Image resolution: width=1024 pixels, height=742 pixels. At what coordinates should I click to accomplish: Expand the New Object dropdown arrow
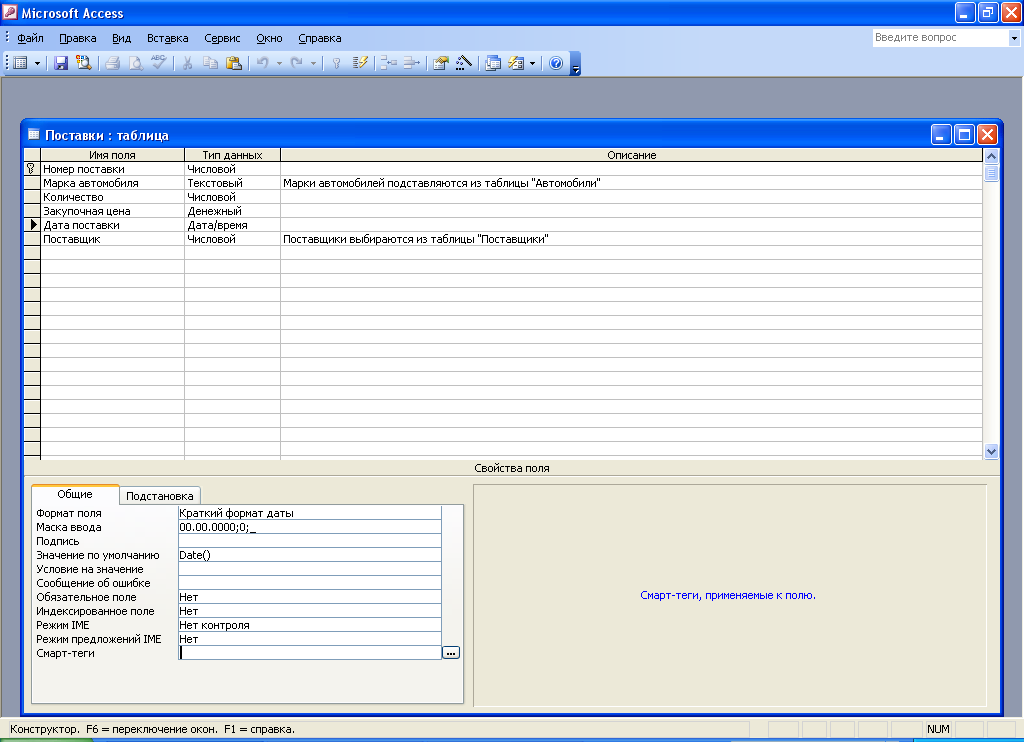point(532,63)
